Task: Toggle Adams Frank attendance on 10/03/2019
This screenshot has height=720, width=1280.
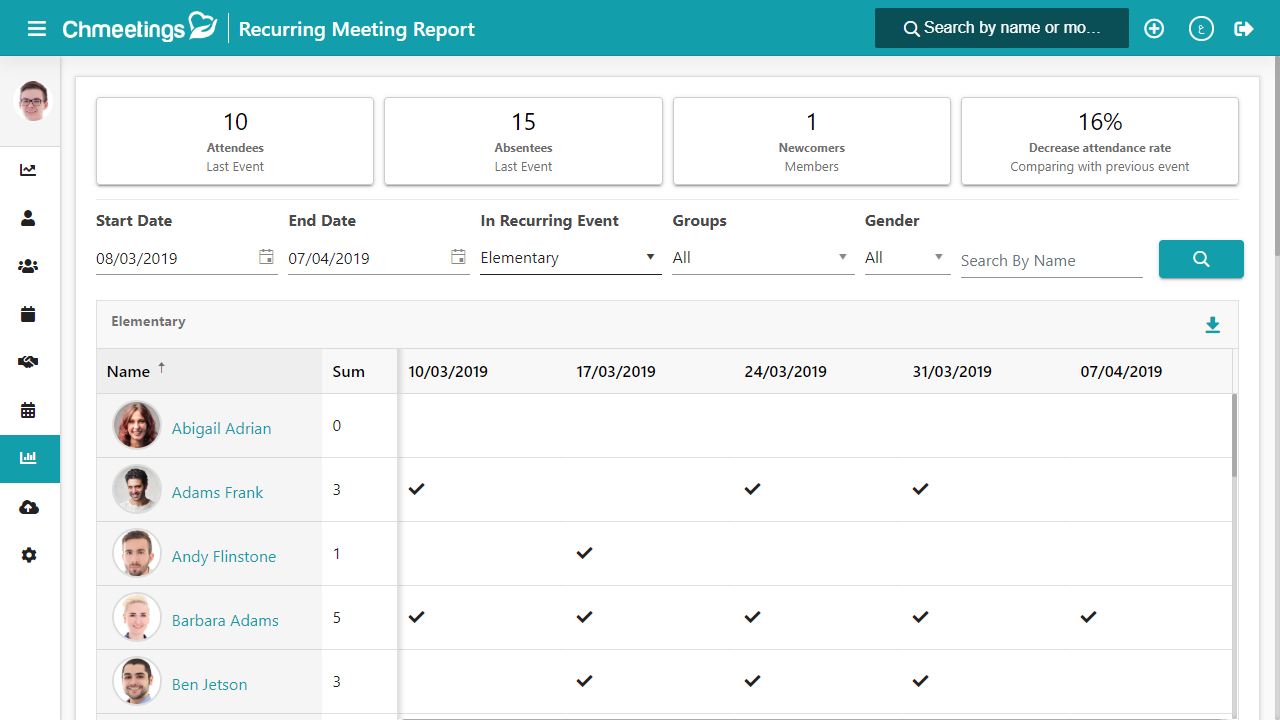Action: pyautogui.click(x=417, y=489)
